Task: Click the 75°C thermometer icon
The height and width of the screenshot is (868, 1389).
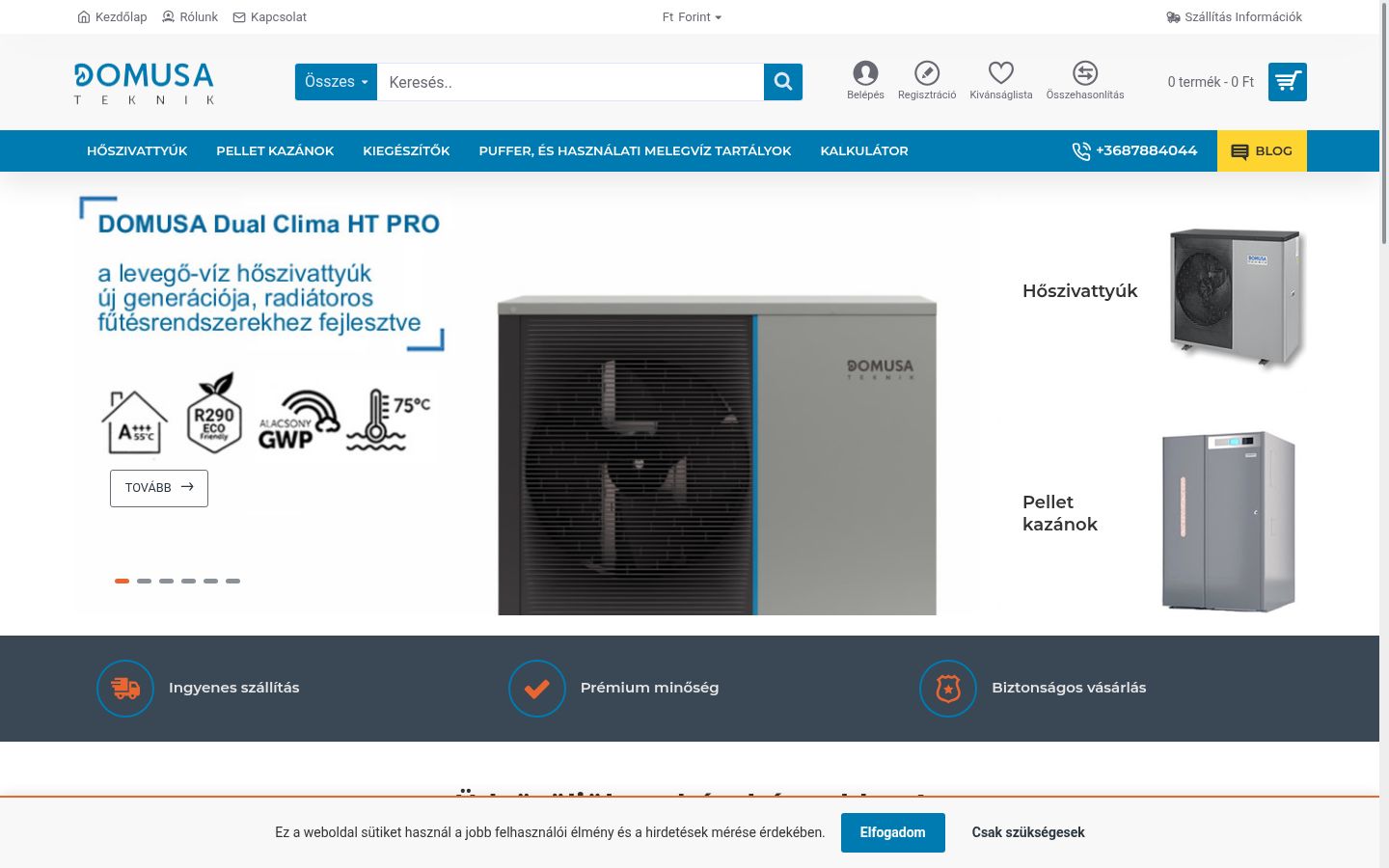Action: 388,420
